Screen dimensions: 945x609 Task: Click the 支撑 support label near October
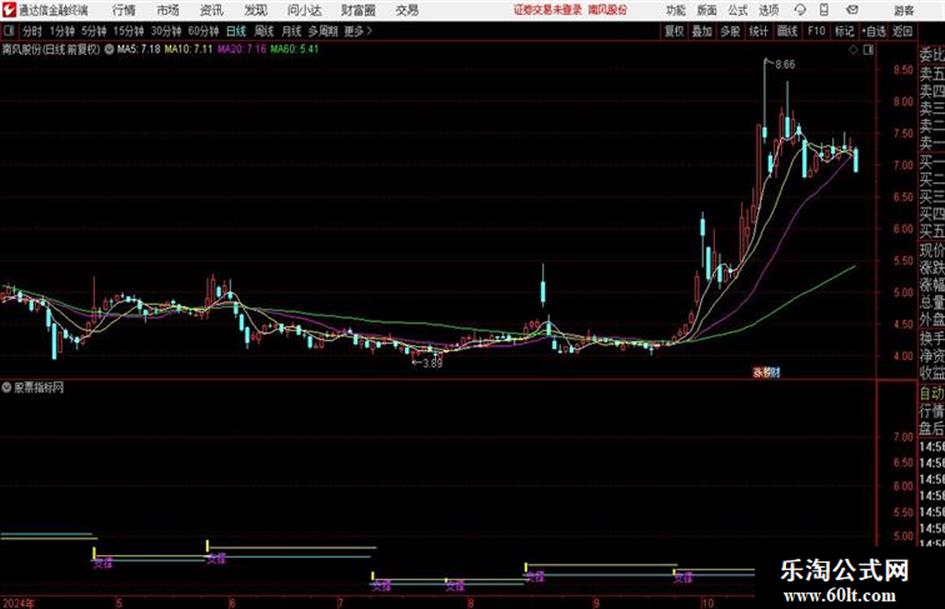coord(683,578)
